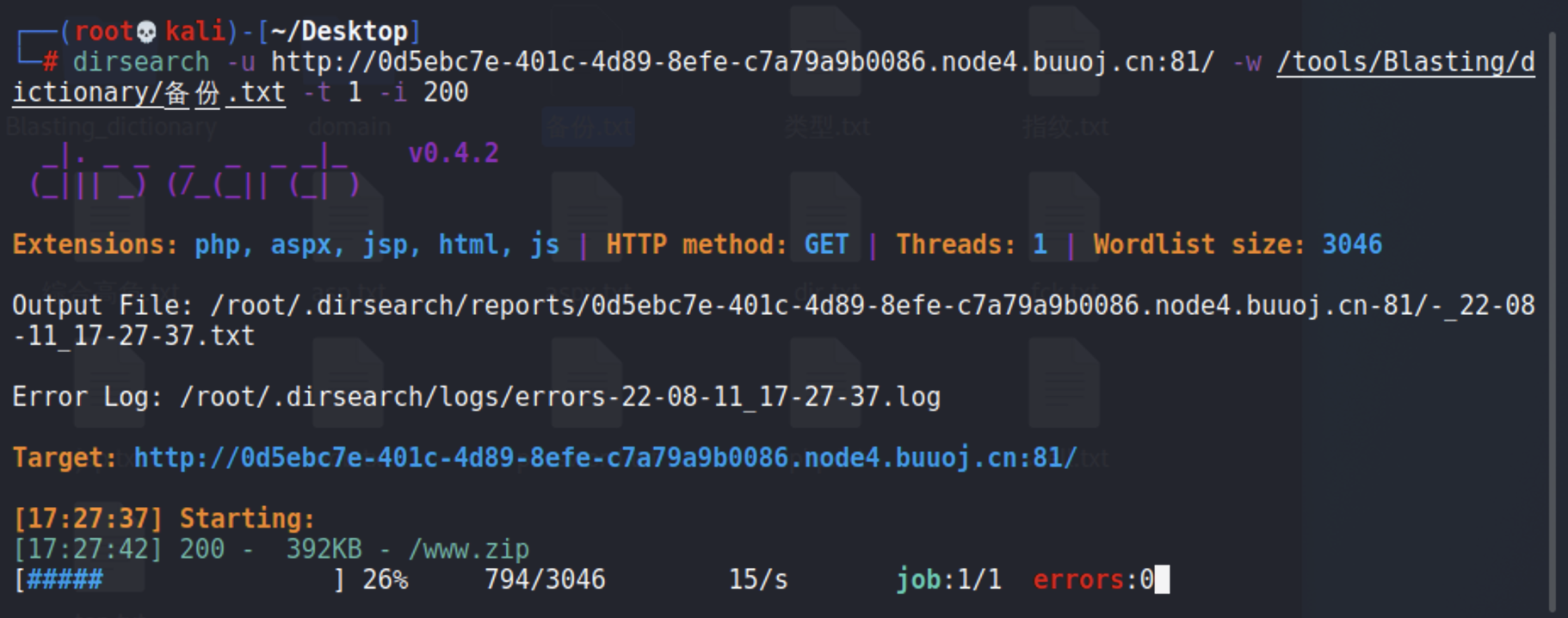Click the terminal's vertical scrollbar
Screen dimensions: 1568x618
click(1552, 318)
